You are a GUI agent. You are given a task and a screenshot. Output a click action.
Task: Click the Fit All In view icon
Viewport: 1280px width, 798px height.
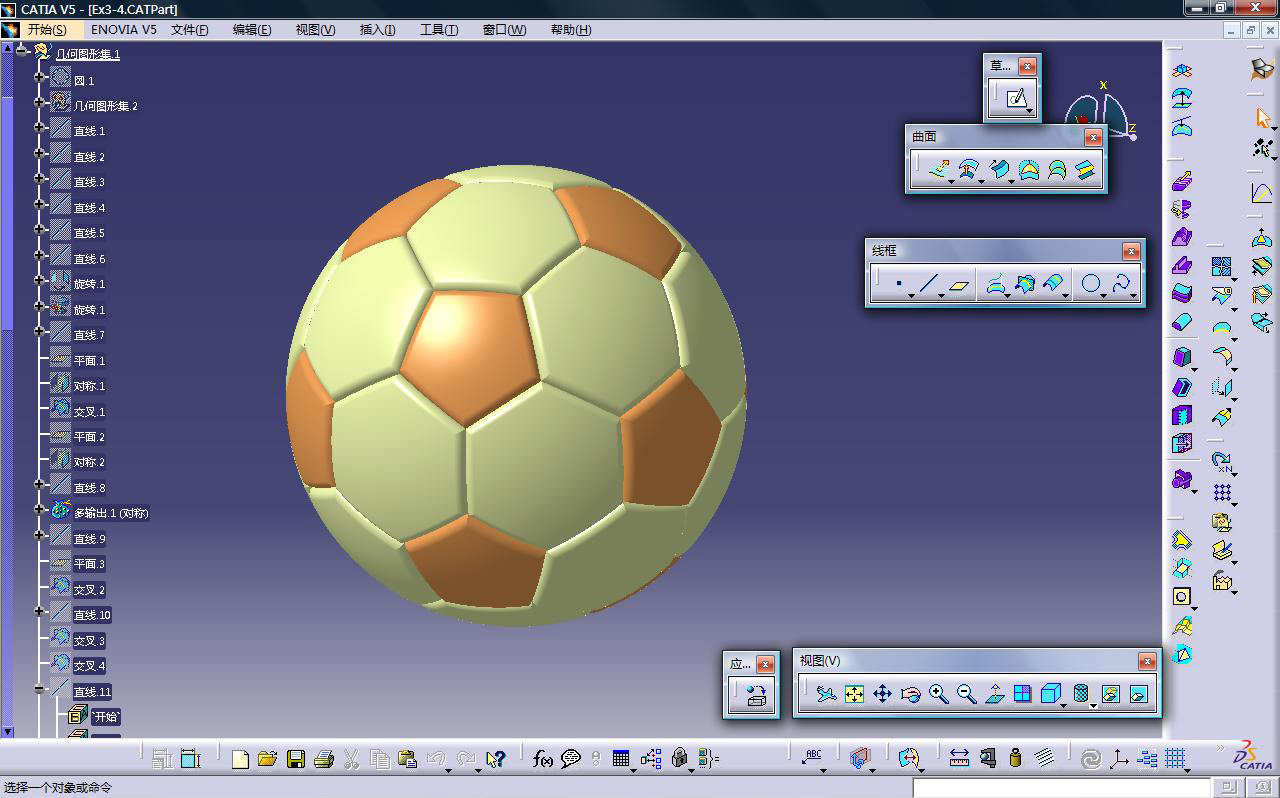854,694
